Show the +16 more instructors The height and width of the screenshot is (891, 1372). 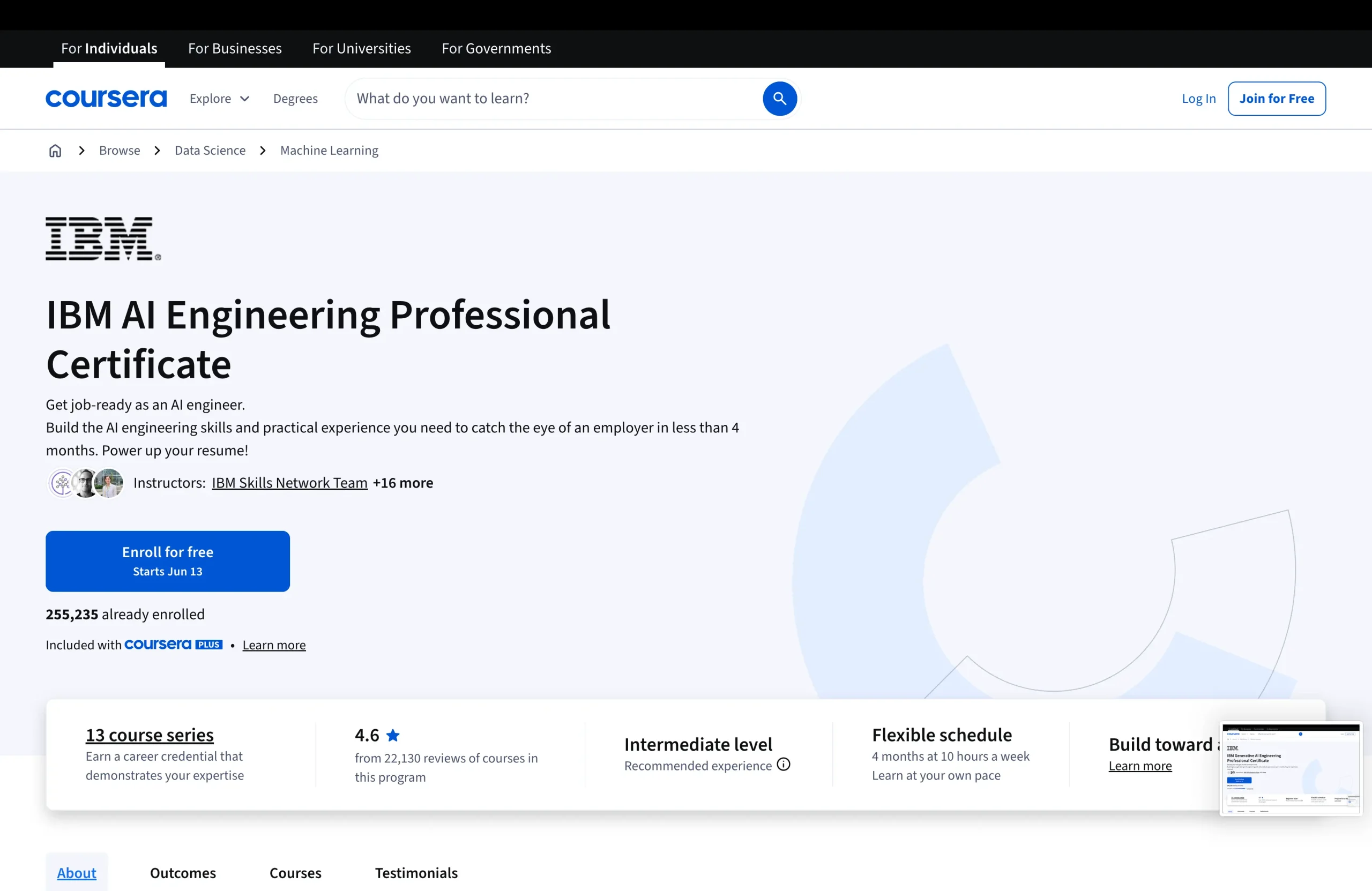pyautogui.click(x=403, y=483)
